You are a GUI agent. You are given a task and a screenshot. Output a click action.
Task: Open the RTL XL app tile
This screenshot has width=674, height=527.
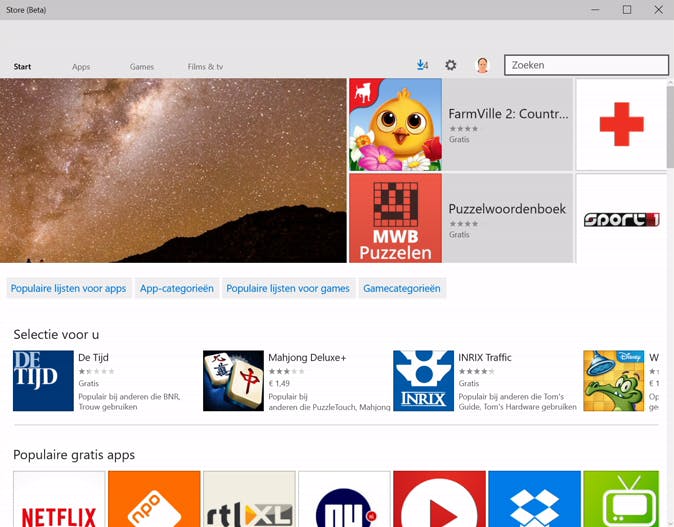click(249, 499)
